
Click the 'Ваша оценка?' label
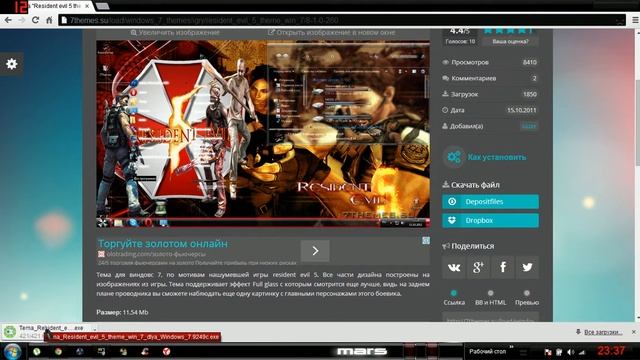(510, 41)
